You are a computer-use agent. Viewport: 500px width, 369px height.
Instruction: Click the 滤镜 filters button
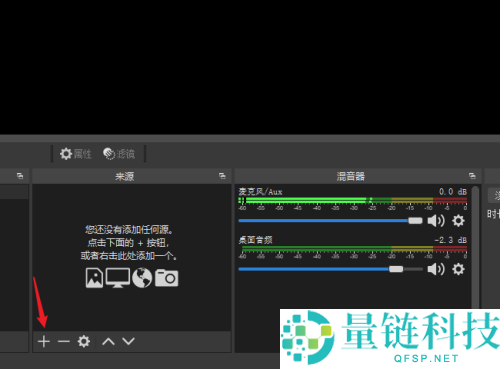(119, 154)
